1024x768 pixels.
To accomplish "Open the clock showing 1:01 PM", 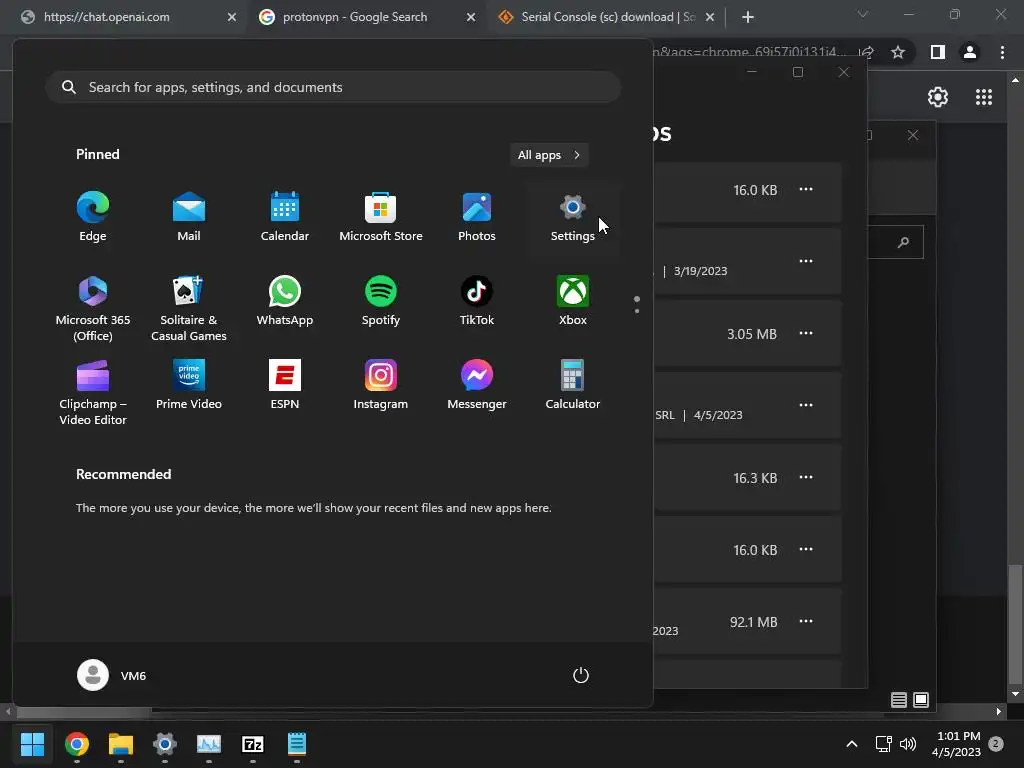I will (x=957, y=744).
